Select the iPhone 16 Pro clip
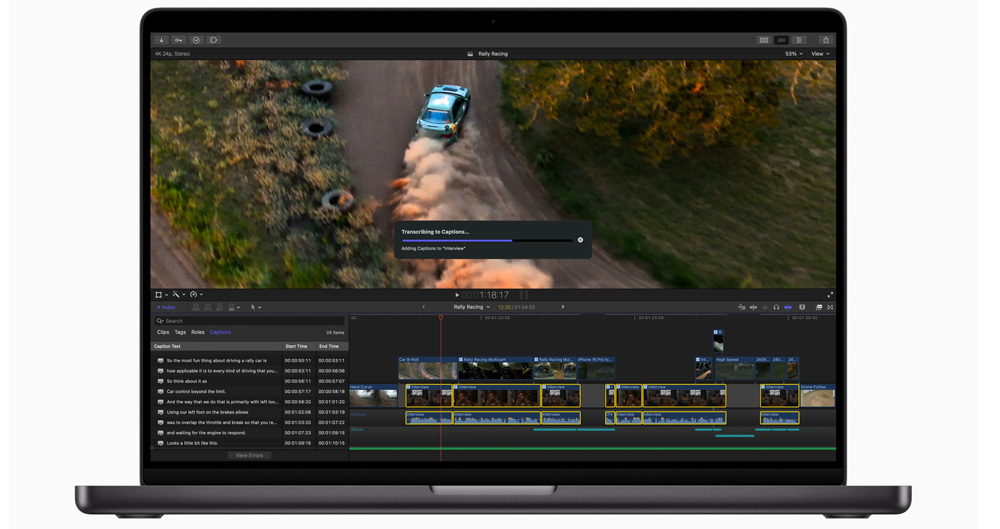This screenshot has width=1000, height=529. point(596,369)
